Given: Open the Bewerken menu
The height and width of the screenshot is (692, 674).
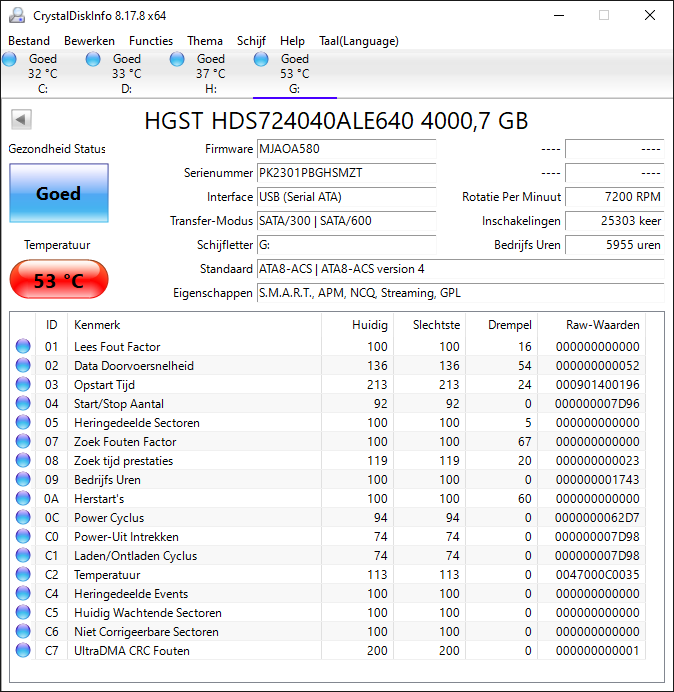Looking at the screenshot, I should tap(89, 41).
